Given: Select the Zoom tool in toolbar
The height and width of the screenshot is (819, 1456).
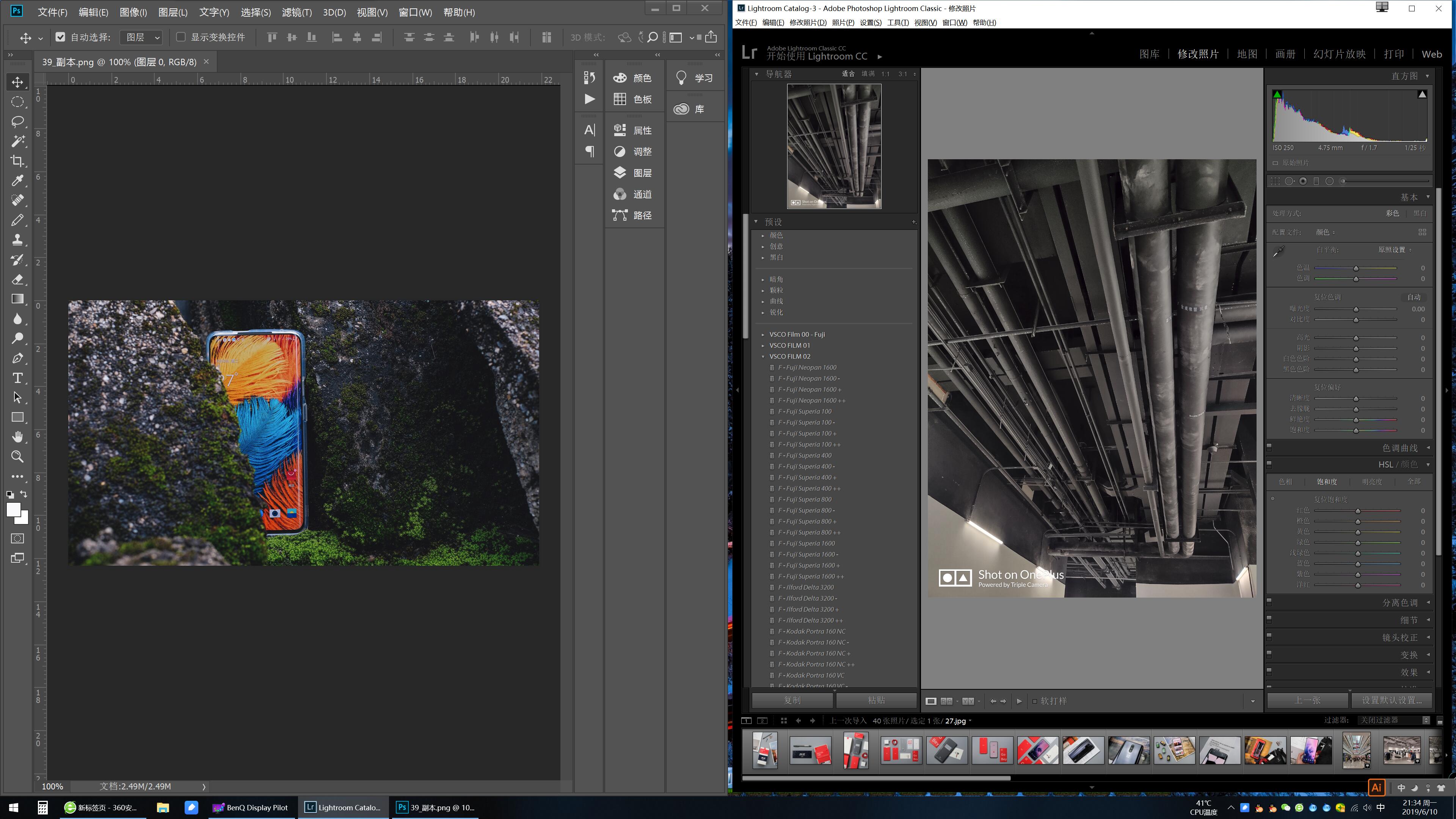Looking at the screenshot, I should click(x=17, y=457).
